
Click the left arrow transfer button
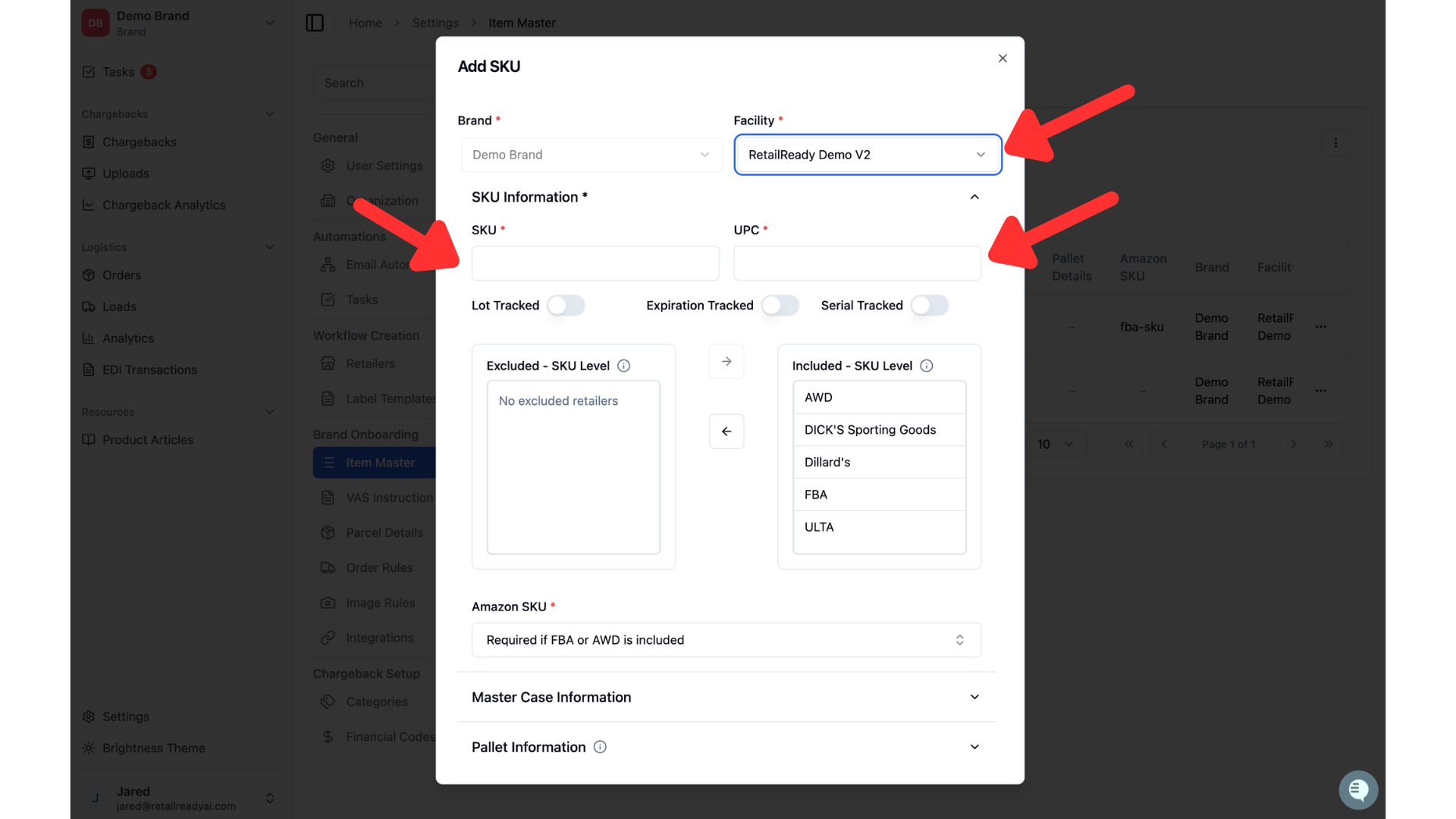pyautogui.click(x=726, y=431)
